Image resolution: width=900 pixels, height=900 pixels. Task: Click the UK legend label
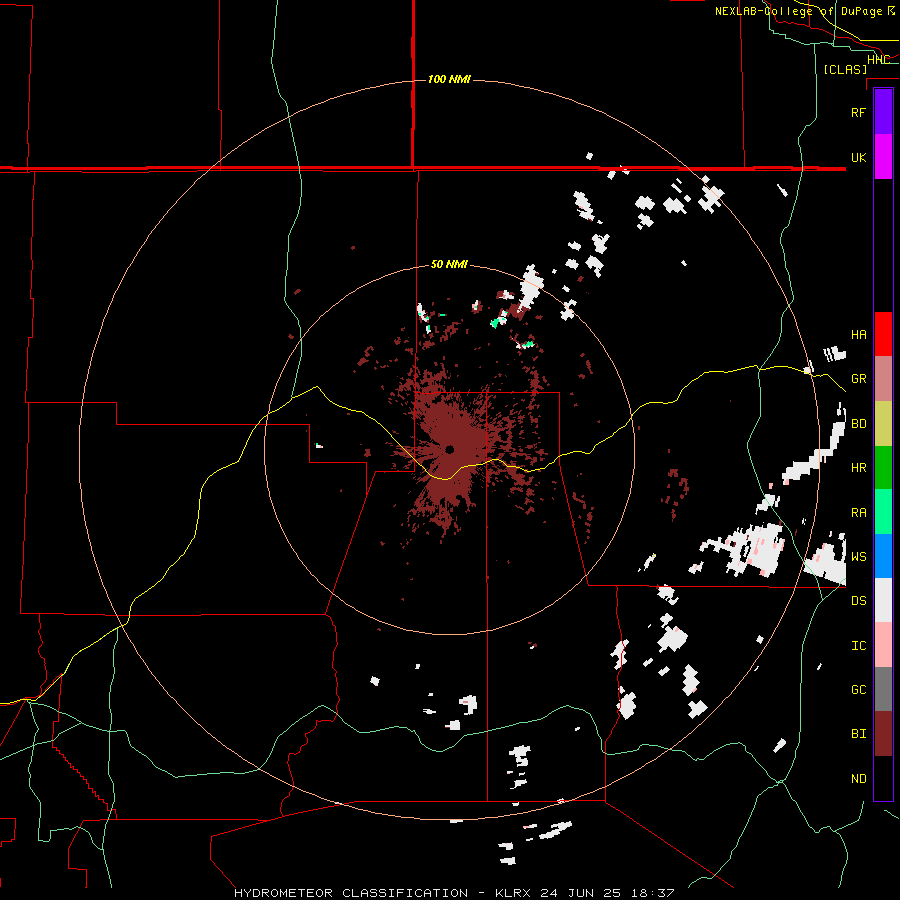pyautogui.click(x=858, y=157)
